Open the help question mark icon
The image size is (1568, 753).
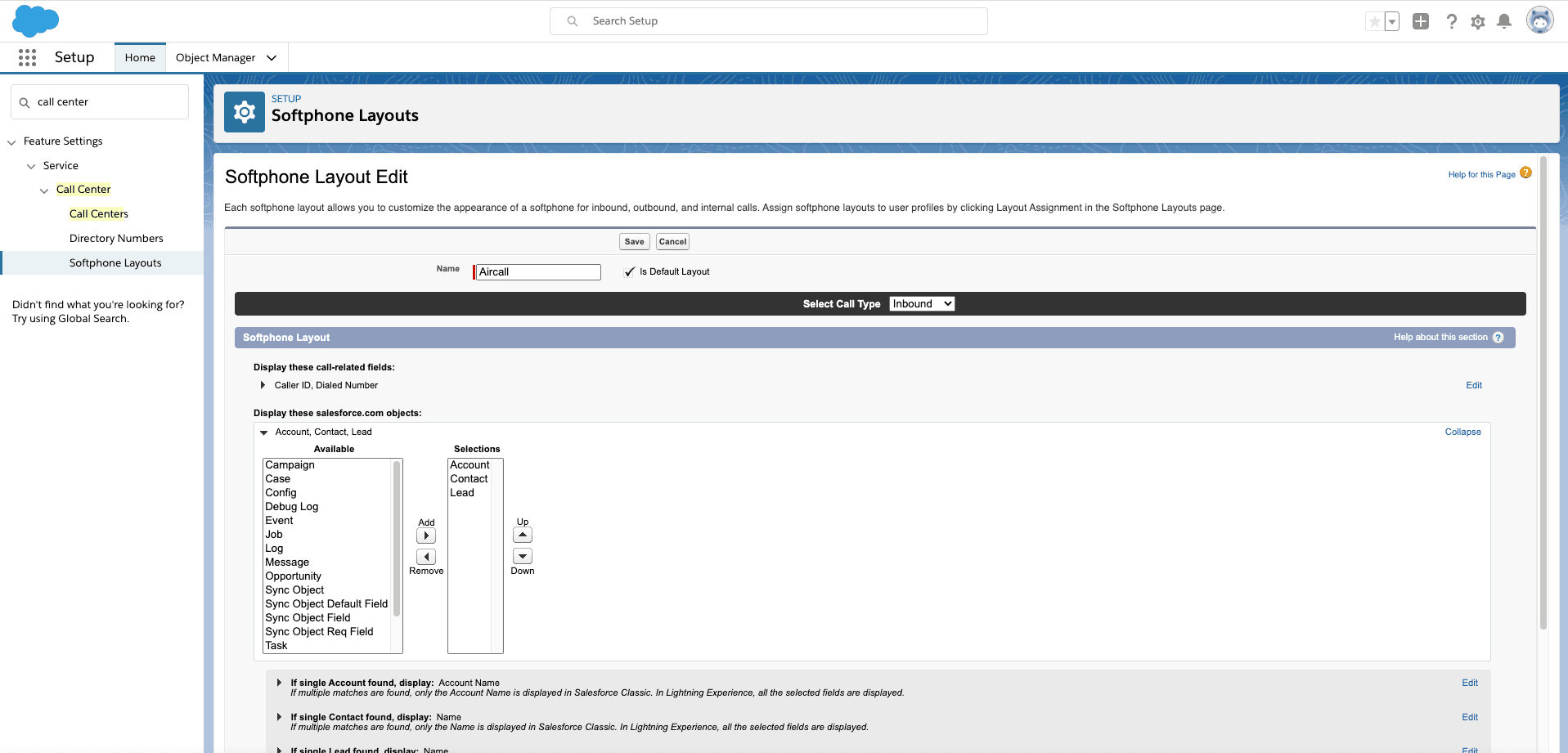1451,21
